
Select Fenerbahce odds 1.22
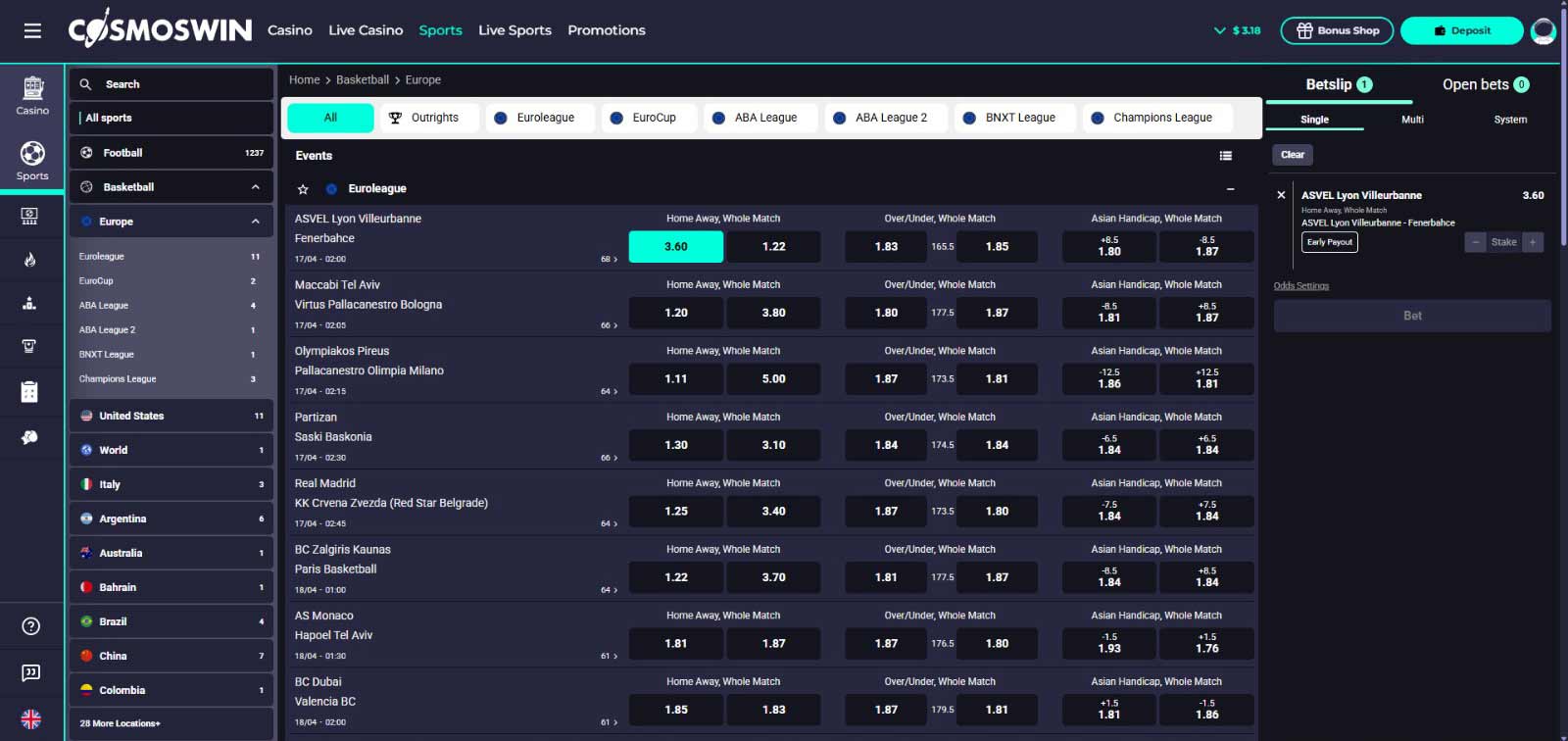[x=773, y=247]
